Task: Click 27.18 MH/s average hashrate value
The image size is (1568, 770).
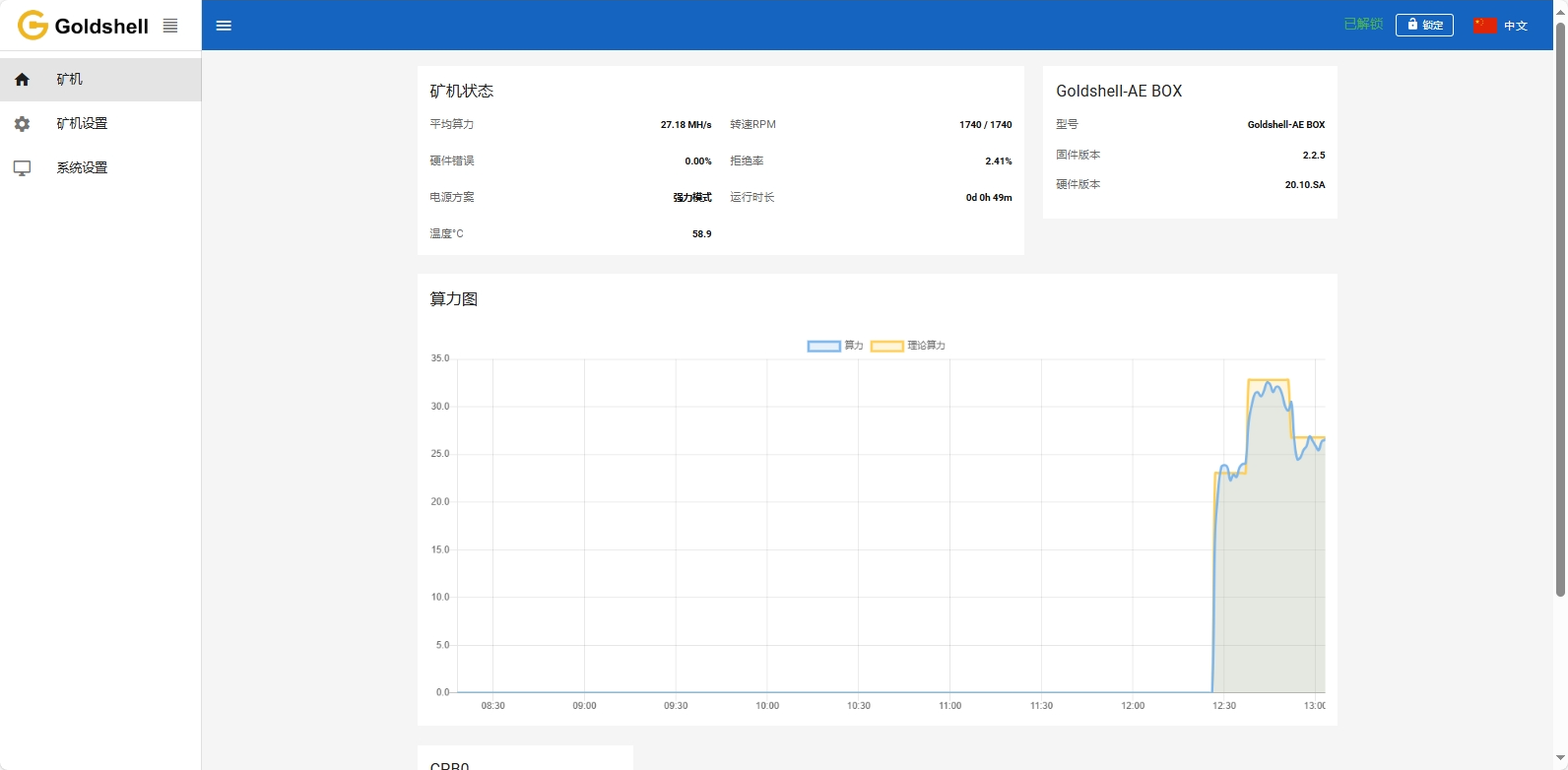Action: pos(686,125)
